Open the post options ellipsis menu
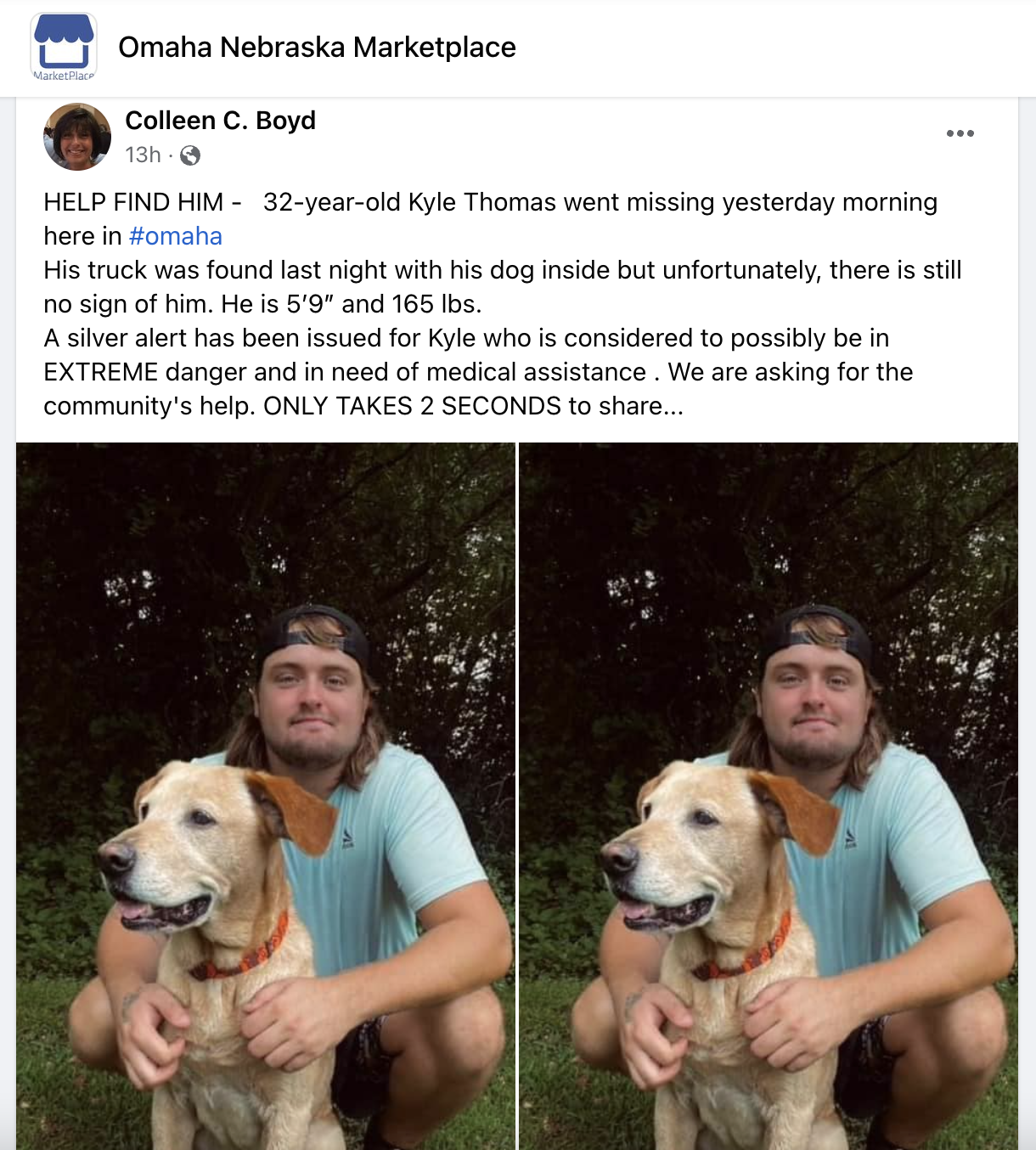This screenshot has height=1150, width=1036. pyautogui.click(x=960, y=132)
